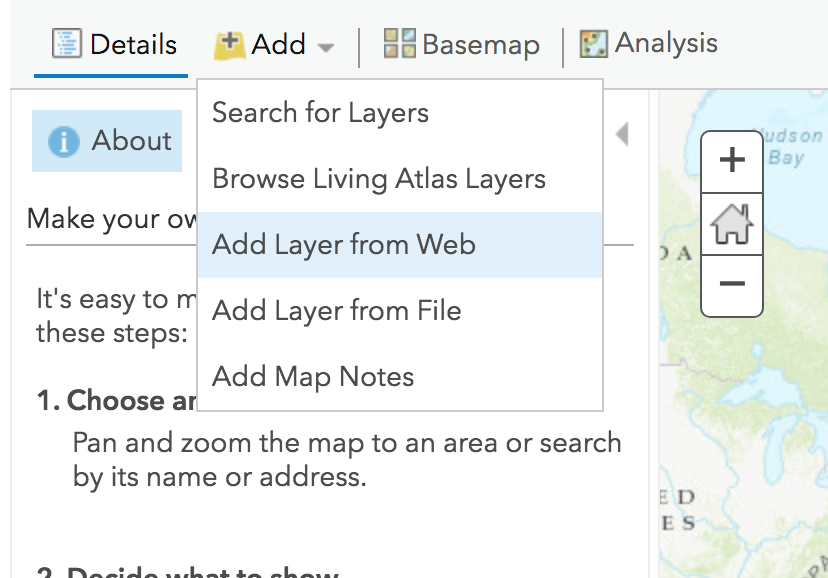Select Search for Layers
This screenshot has width=828, height=578.
tap(318, 113)
